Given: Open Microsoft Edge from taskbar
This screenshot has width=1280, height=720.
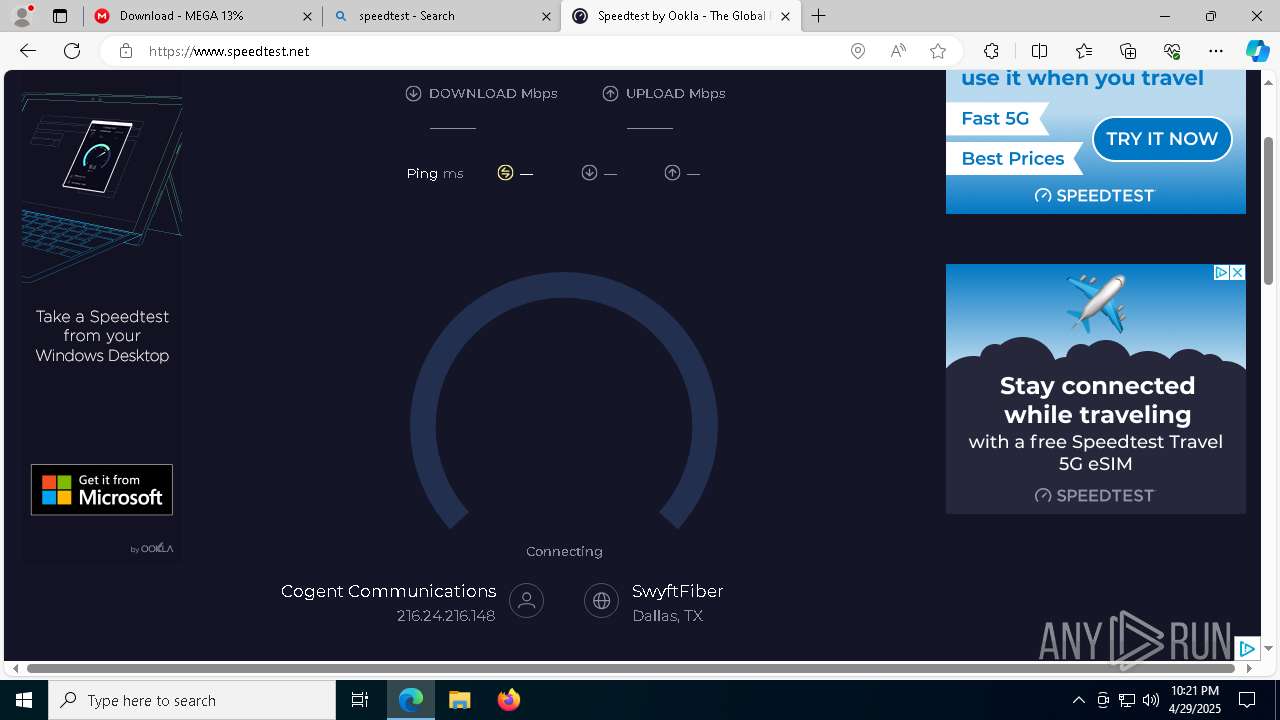Looking at the screenshot, I should (x=411, y=700).
